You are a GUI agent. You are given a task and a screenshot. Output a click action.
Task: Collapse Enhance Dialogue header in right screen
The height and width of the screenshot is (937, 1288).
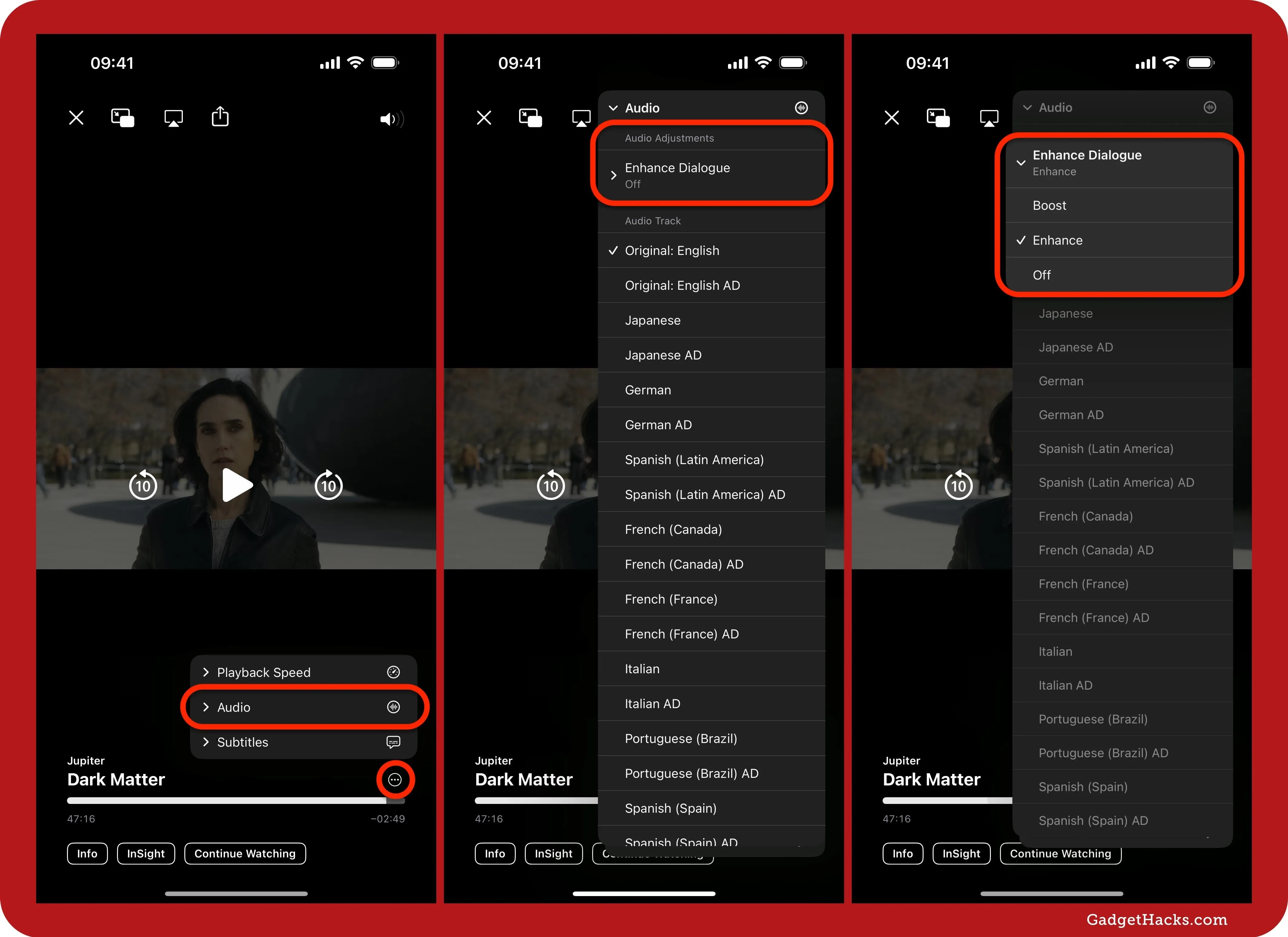(x=1119, y=163)
